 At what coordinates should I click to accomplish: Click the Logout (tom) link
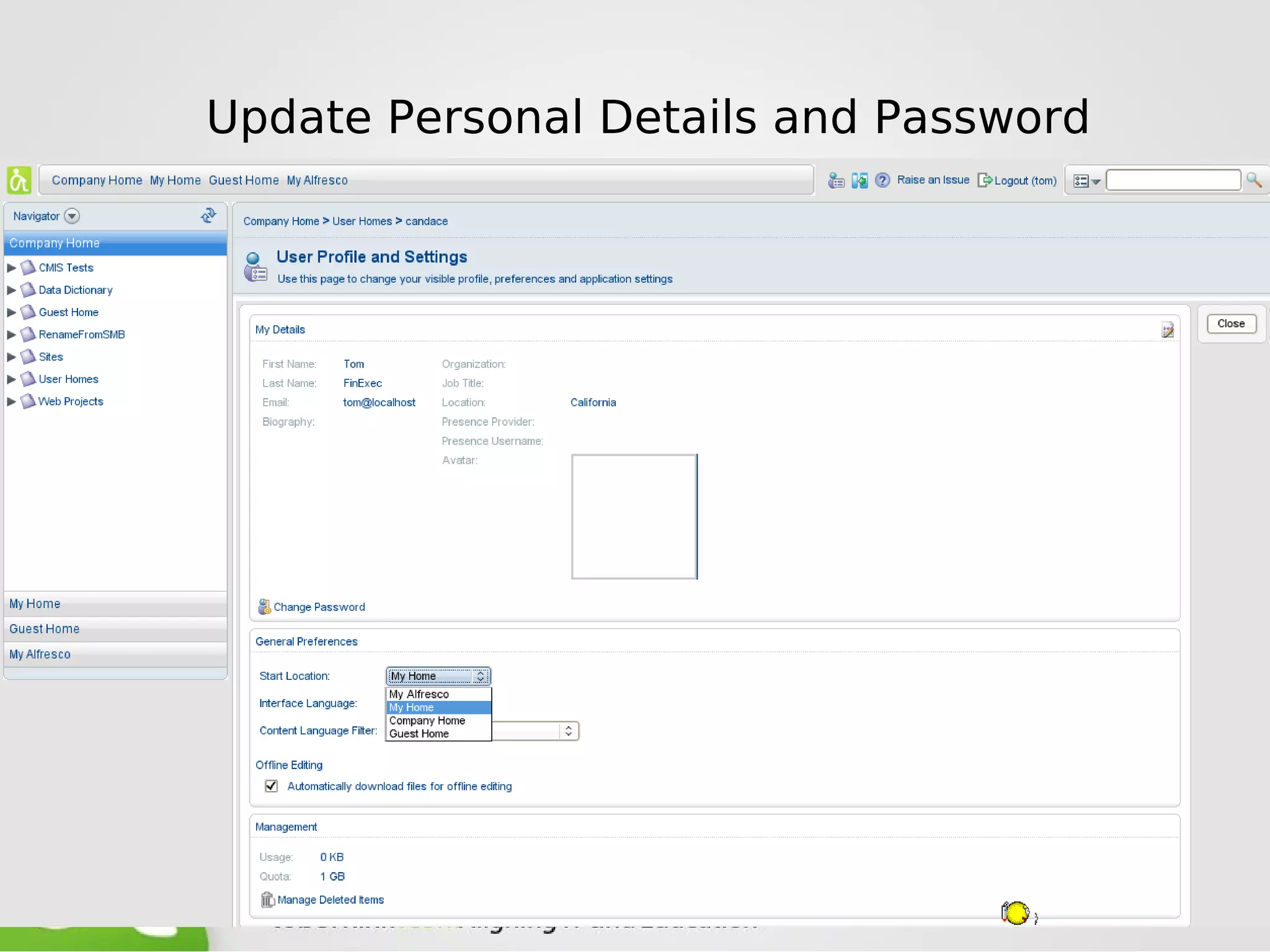(x=1026, y=180)
